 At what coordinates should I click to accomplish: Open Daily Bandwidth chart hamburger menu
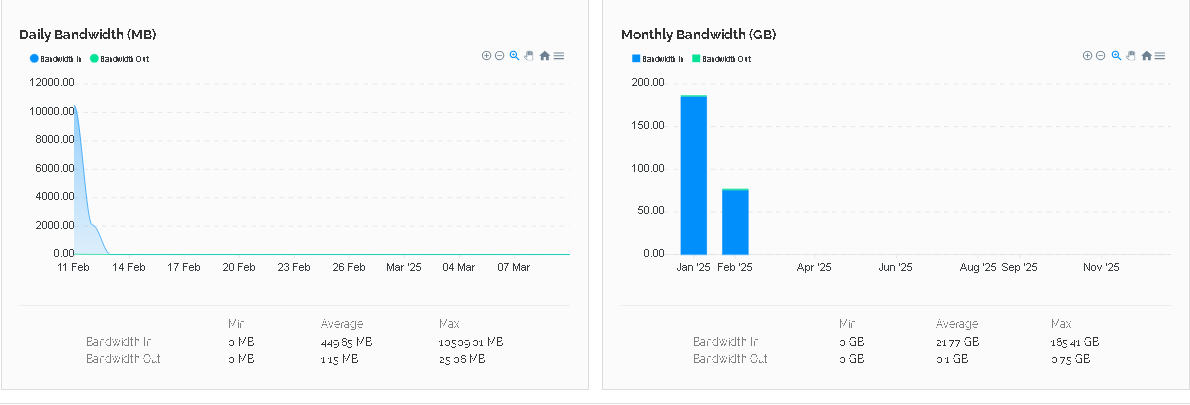pos(559,56)
